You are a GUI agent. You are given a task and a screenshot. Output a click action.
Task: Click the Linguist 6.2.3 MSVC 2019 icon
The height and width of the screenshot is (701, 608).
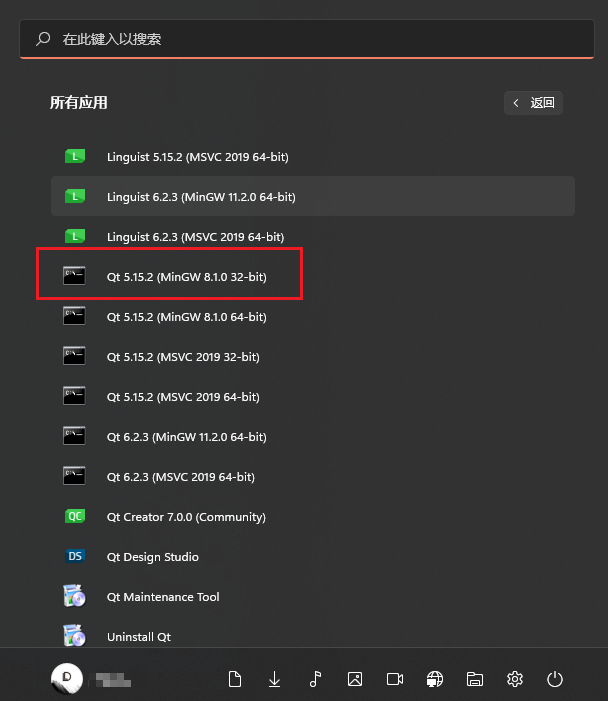tap(75, 236)
